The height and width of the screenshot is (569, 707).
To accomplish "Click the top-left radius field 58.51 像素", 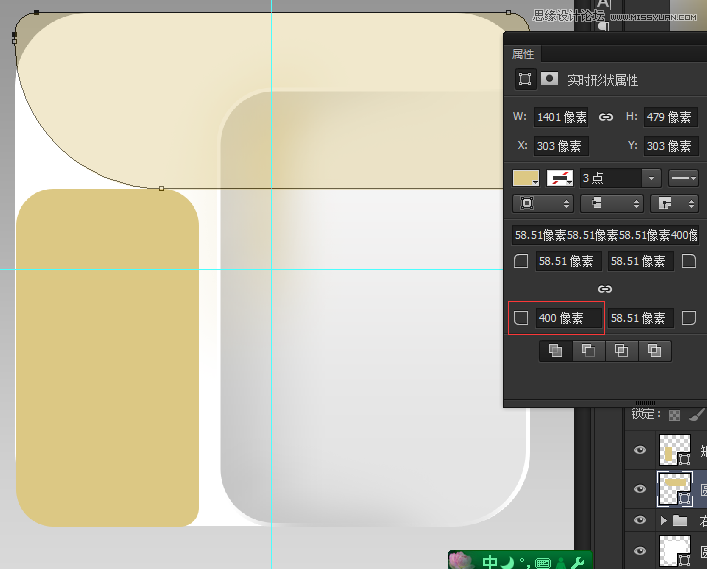I will [x=568, y=261].
